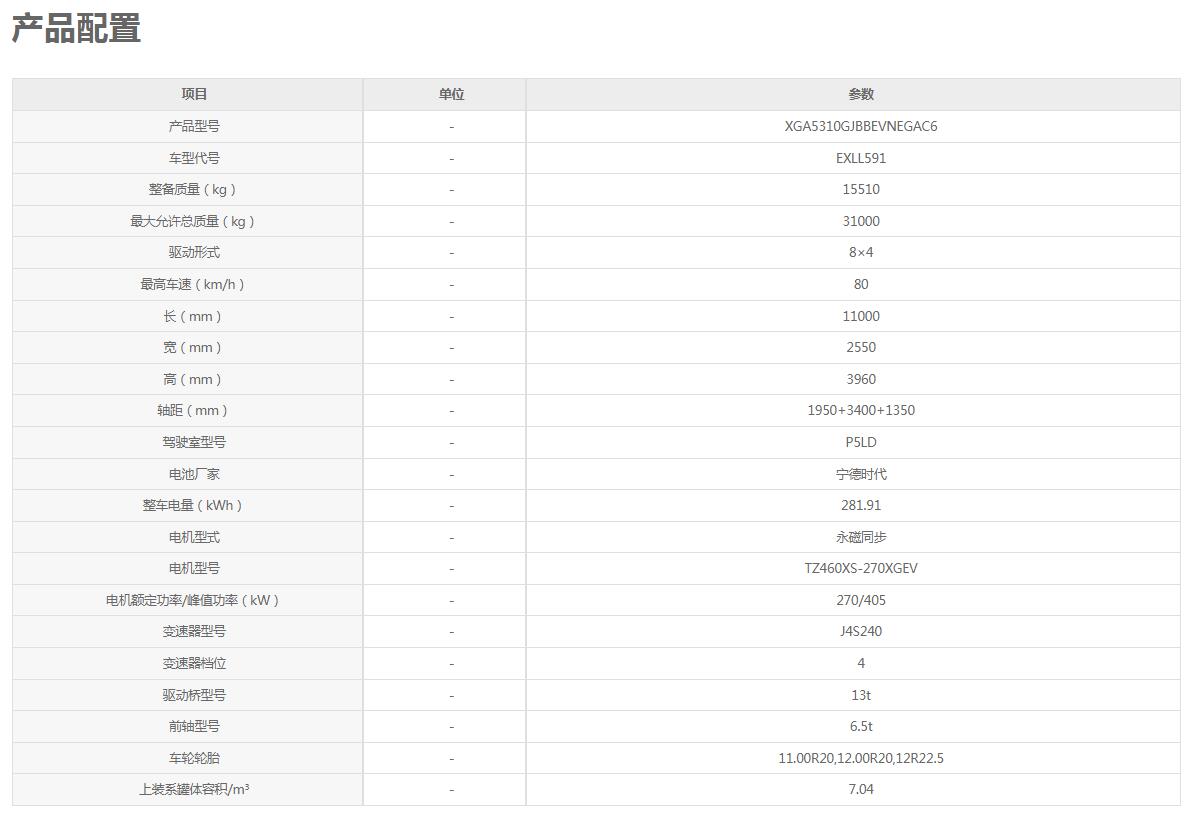Screen dimensions: 1192x823
Task: Select the 8×4 drive form value
Action: point(860,252)
